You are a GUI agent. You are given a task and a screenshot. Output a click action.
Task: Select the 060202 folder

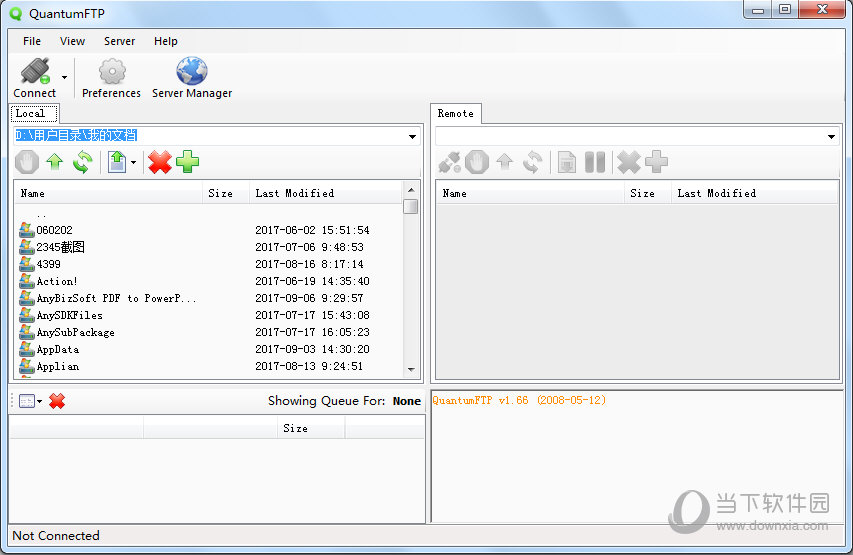click(x=54, y=230)
